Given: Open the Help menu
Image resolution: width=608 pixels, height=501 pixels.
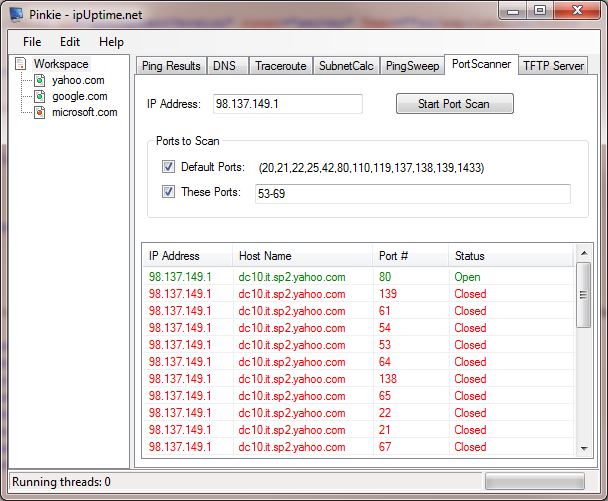Looking at the screenshot, I should coord(111,42).
